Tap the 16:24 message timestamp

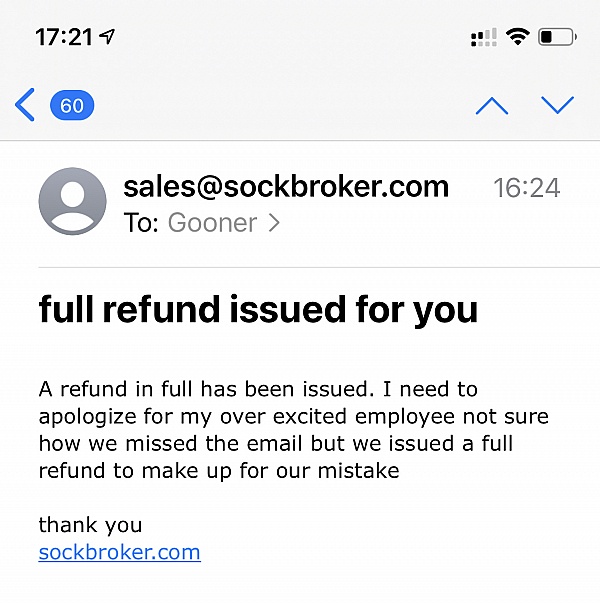[x=527, y=188]
